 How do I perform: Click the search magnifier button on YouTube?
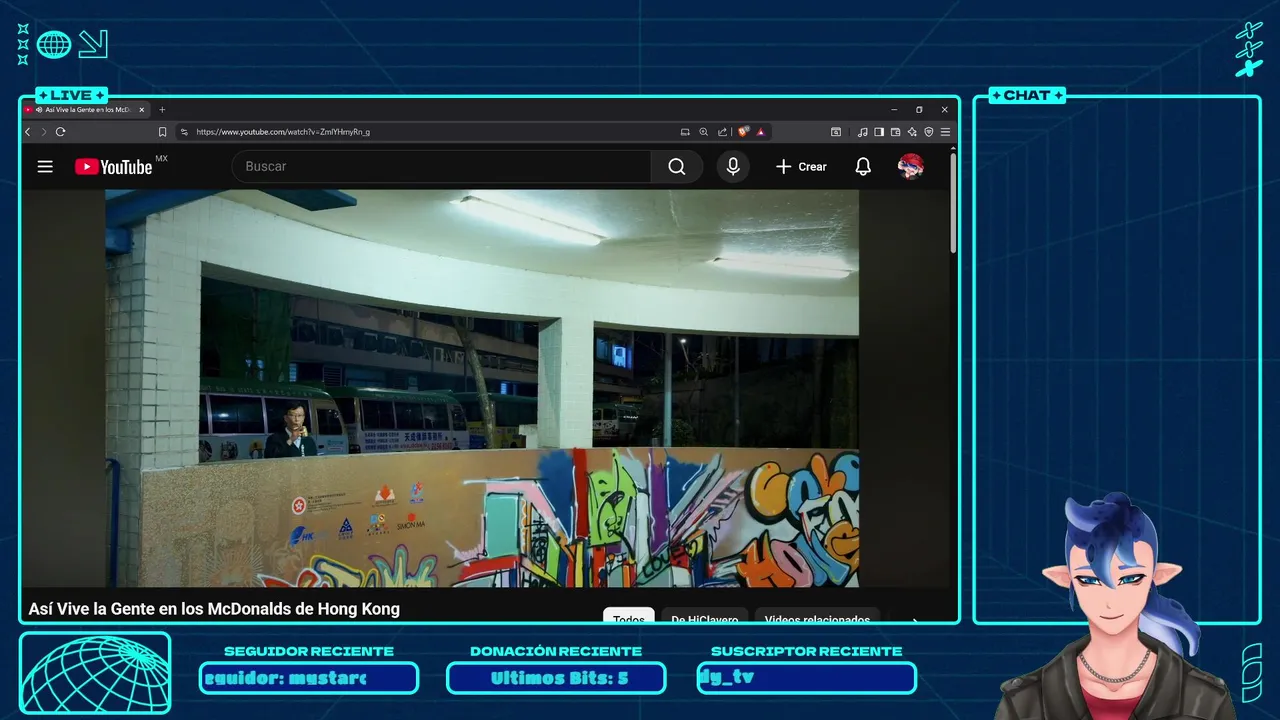pos(677,167)
